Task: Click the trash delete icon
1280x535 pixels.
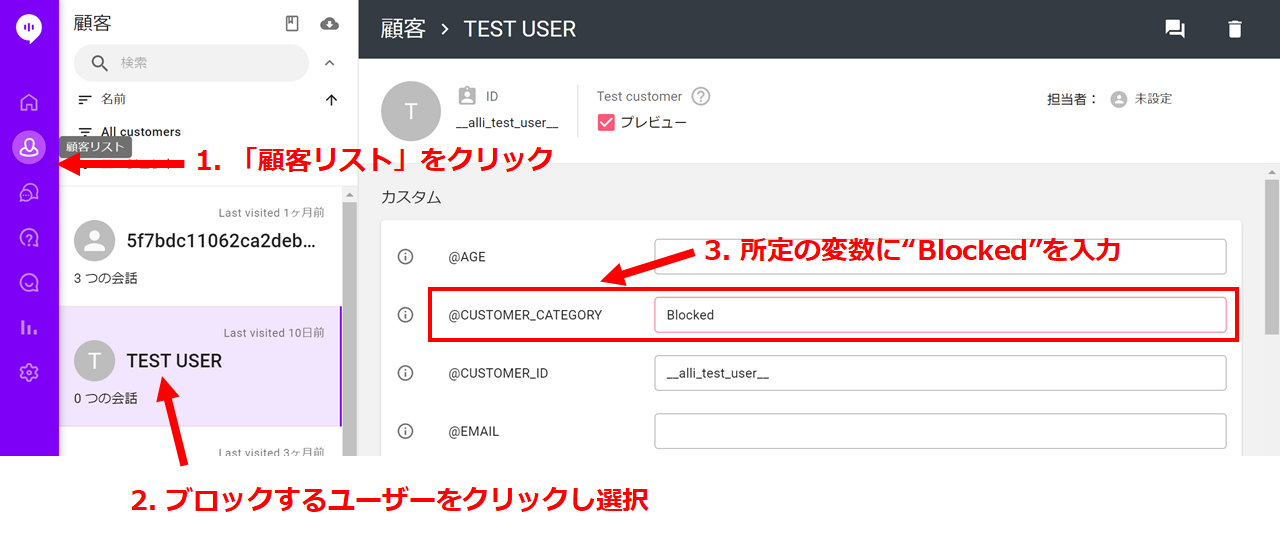Action: coord(1235,29)
